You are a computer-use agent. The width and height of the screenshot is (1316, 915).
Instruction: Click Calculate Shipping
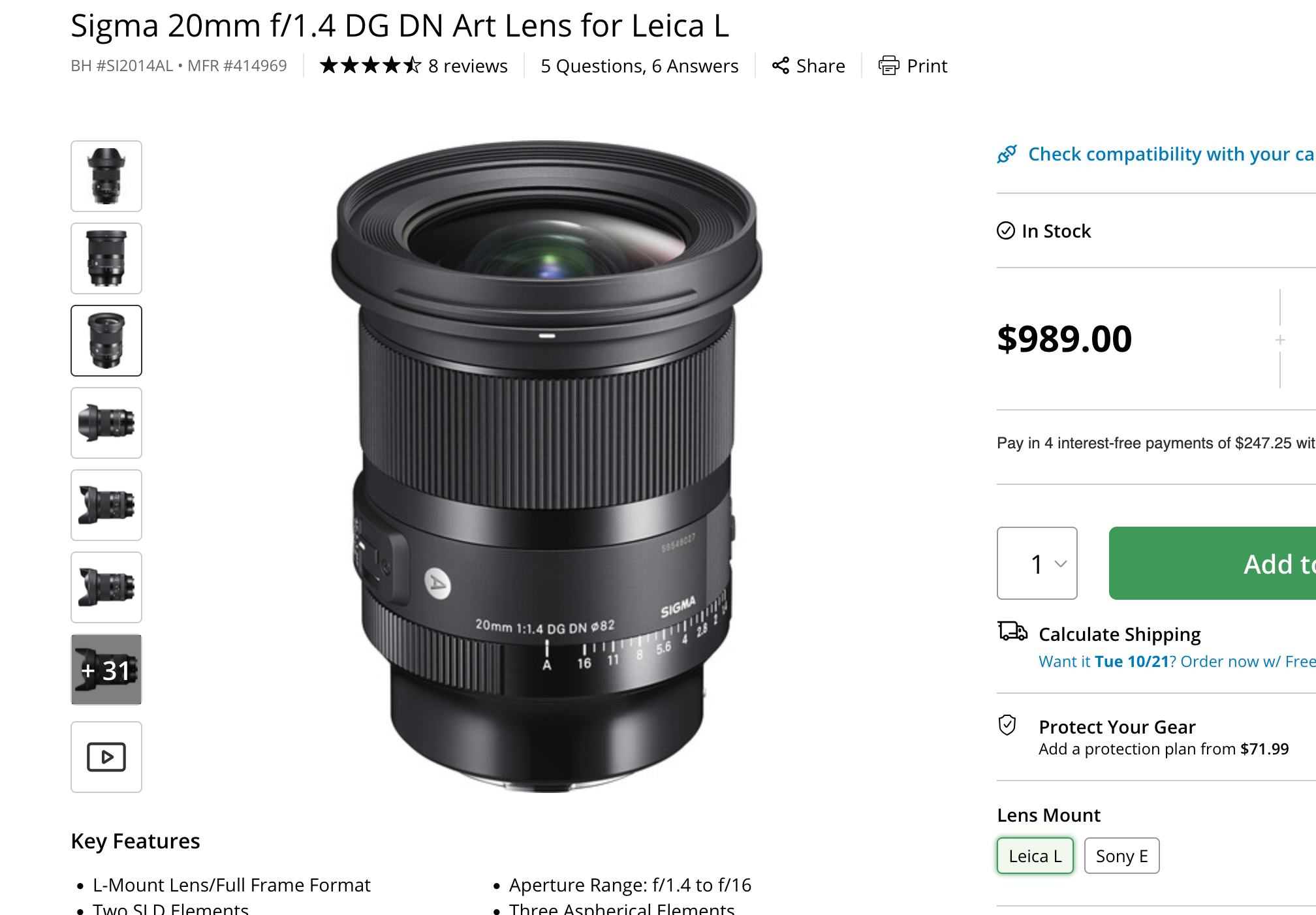click(1120, 634)
